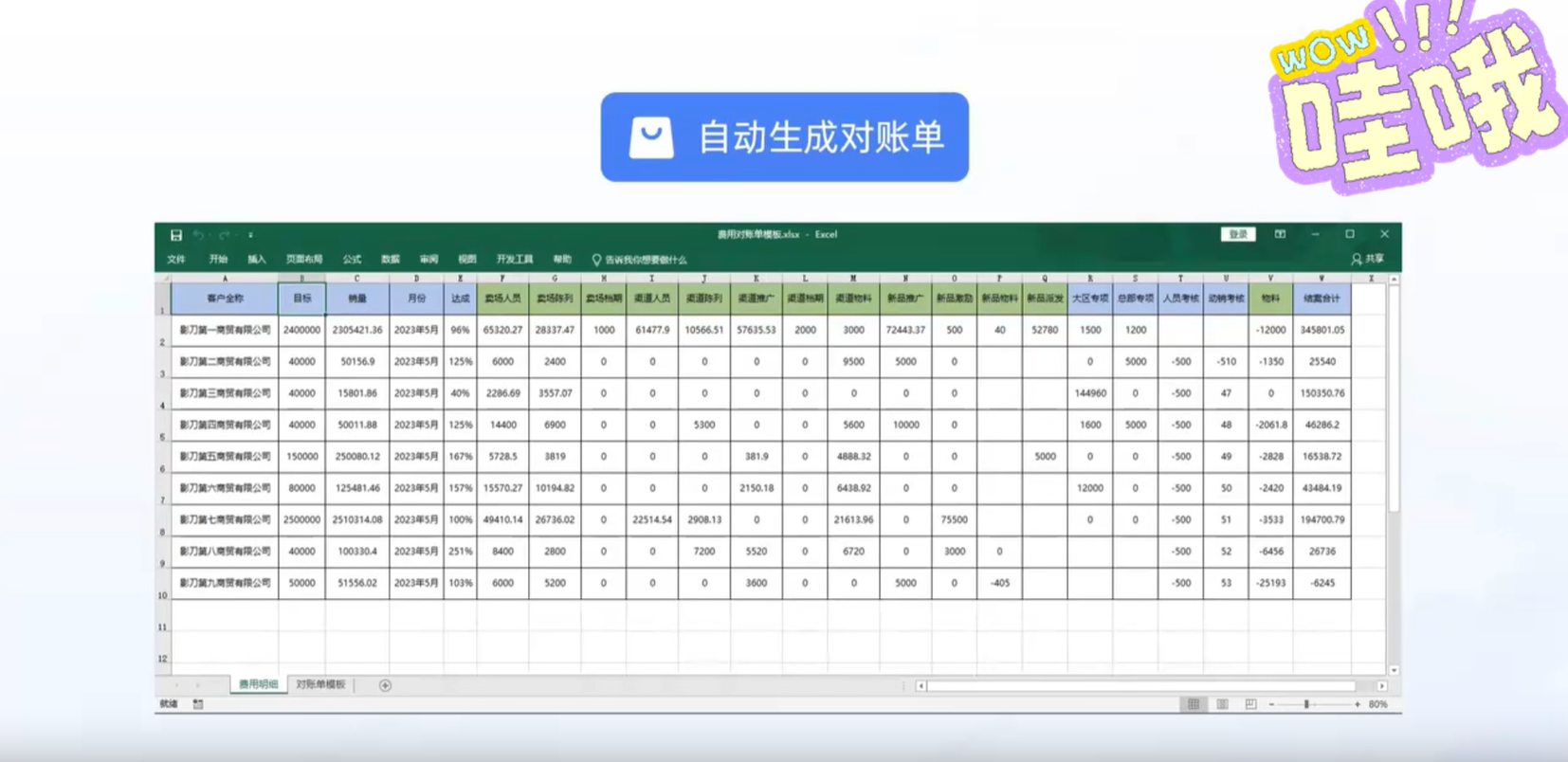Select column header A
The height and width of the screenshot is (762, 1568).
pyautogui.click(x=225, y=279)
